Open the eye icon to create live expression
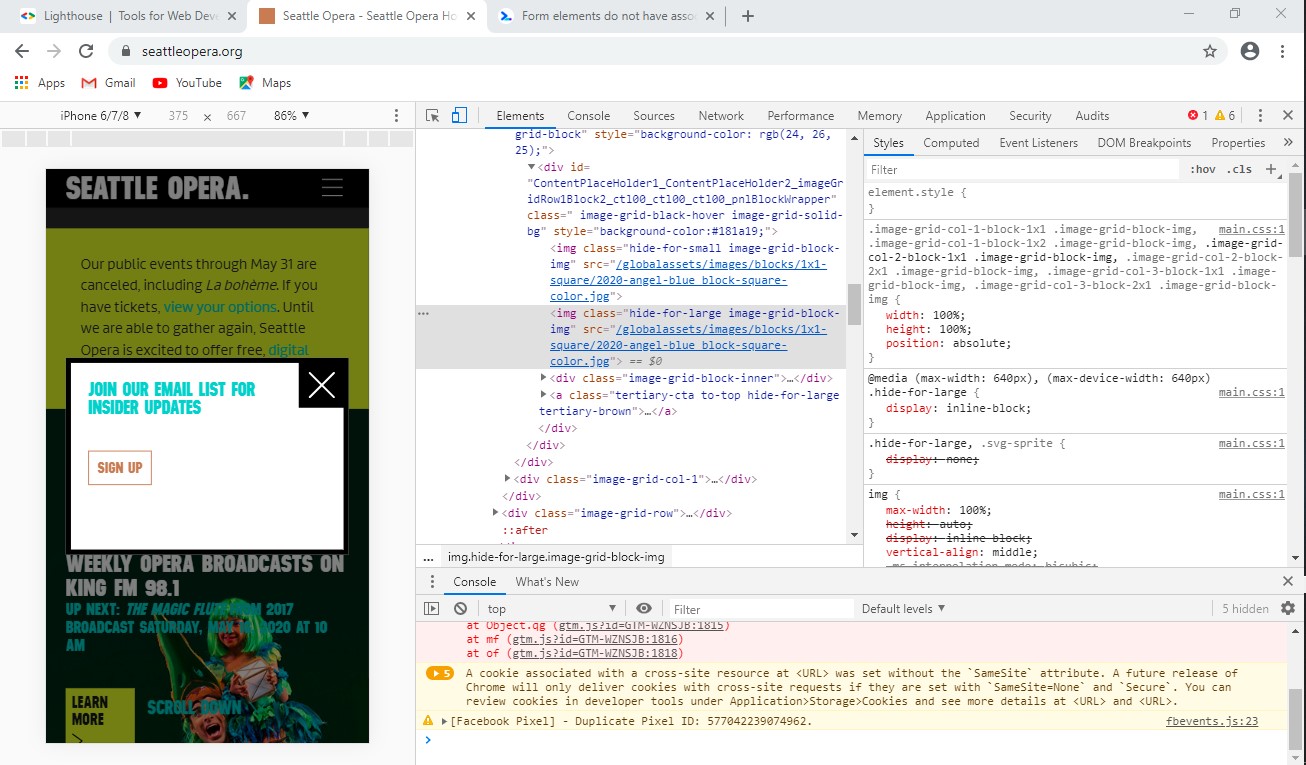Screen dimensions: 1306x765 (x=644, y=608)
